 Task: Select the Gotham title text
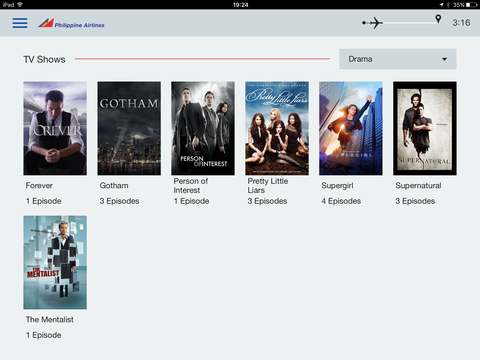(114, 186)
